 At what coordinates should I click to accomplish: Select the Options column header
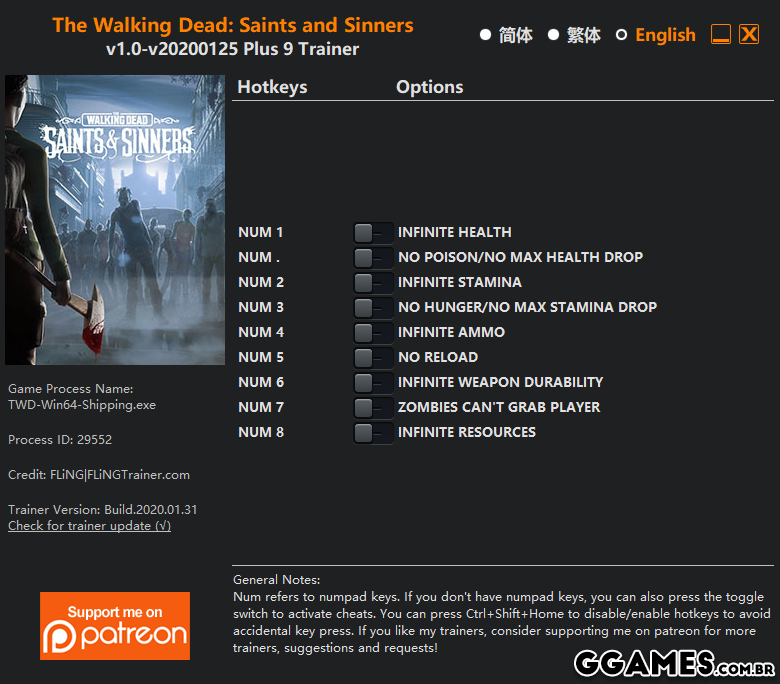pos(429,87)
